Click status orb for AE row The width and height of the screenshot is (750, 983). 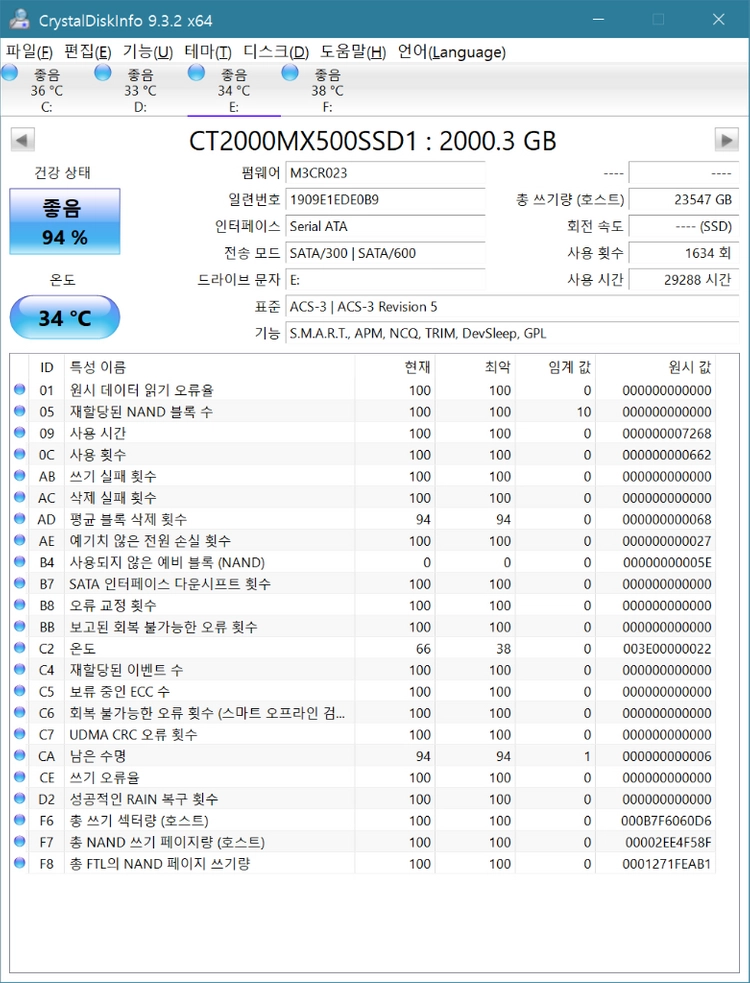(x=19, y=540)
